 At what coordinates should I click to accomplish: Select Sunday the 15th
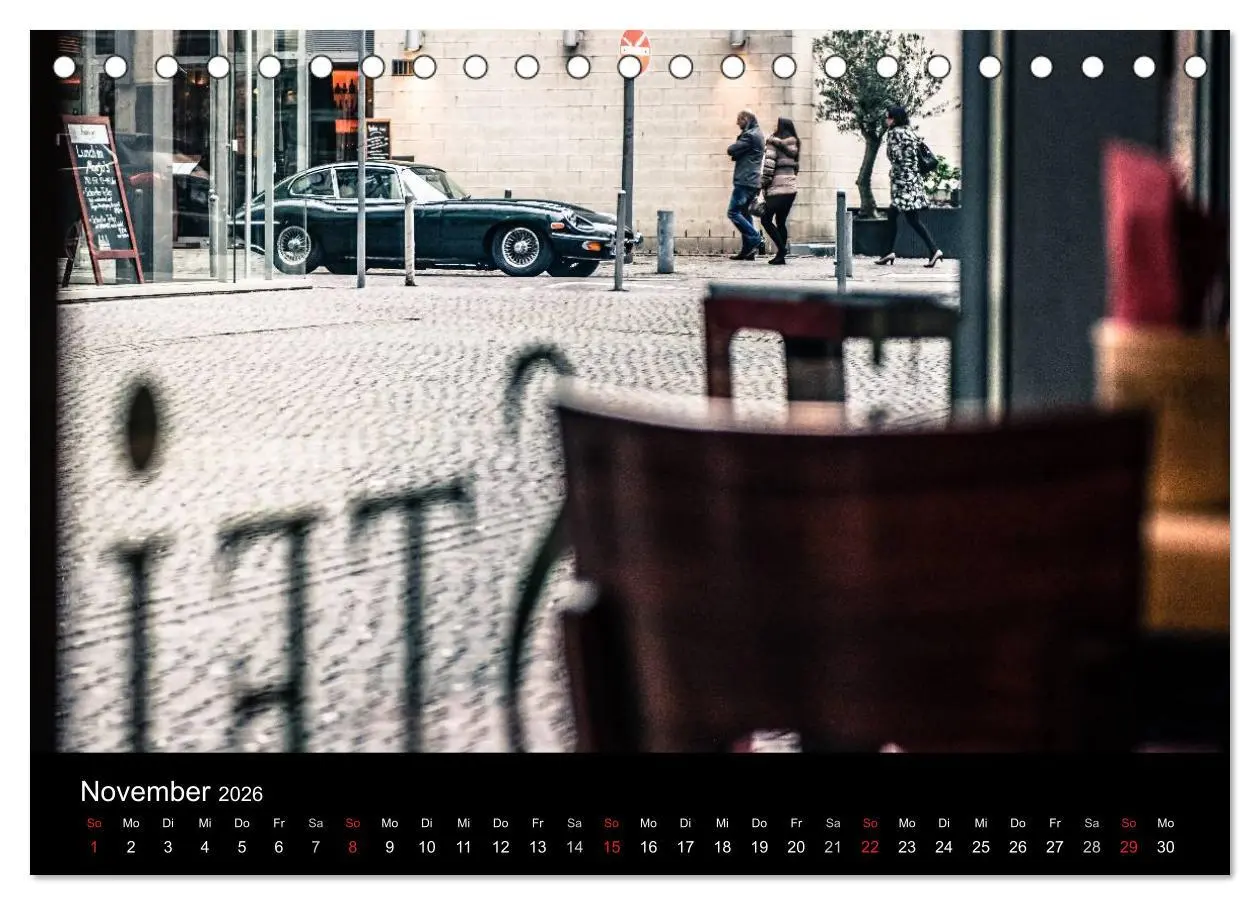click(611, 847)
